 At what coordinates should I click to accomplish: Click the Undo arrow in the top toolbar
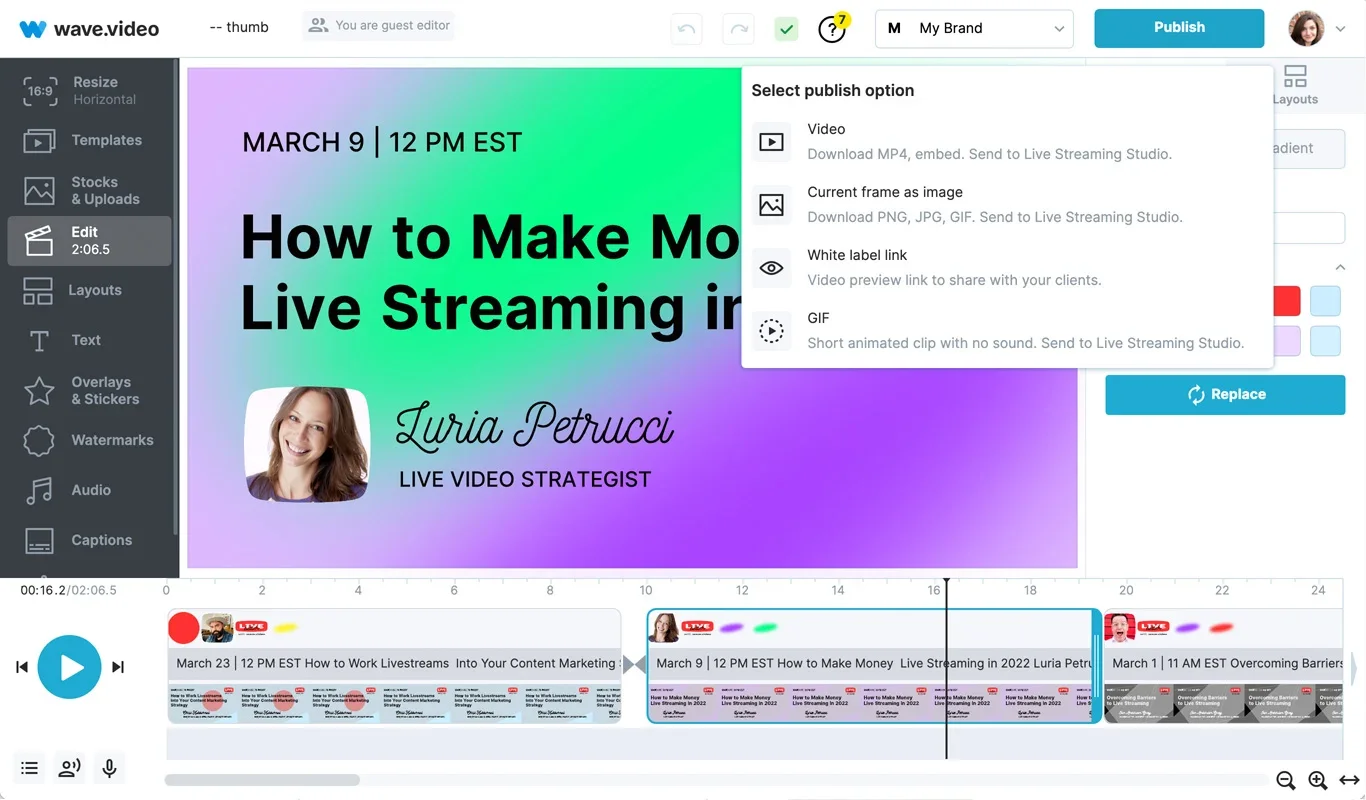[x=686, y=29]
